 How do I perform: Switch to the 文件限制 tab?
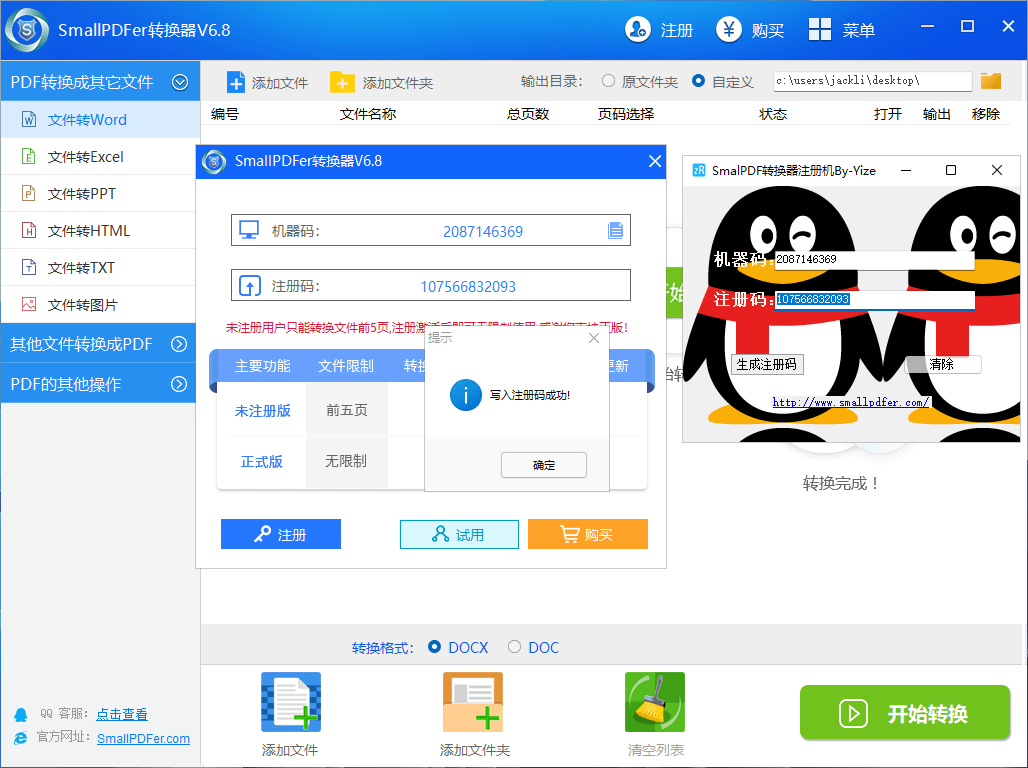tap(346, 365)
